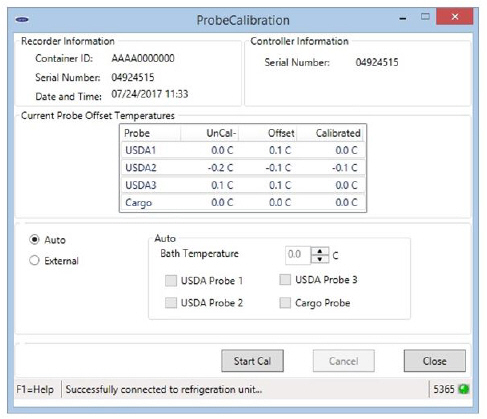Click the UnCal- column header
The image size is (487, 419).
pos(210,133)
